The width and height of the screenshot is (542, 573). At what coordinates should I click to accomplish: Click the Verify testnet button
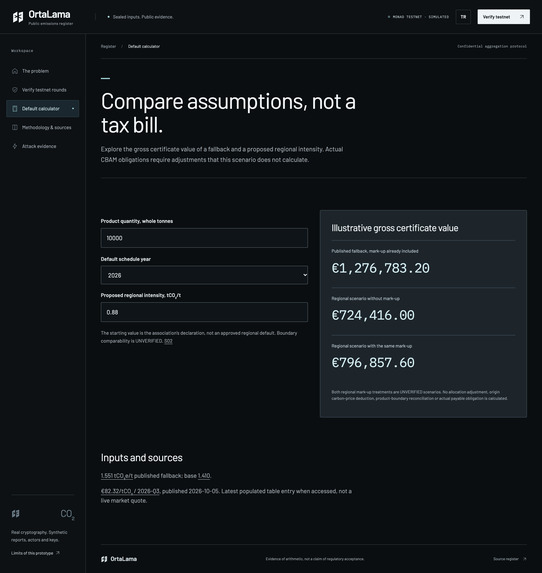click(503, 17)
